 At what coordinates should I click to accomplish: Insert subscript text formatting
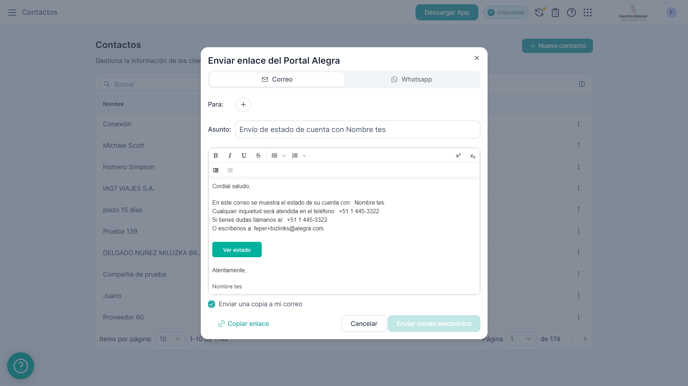[473, 156]
